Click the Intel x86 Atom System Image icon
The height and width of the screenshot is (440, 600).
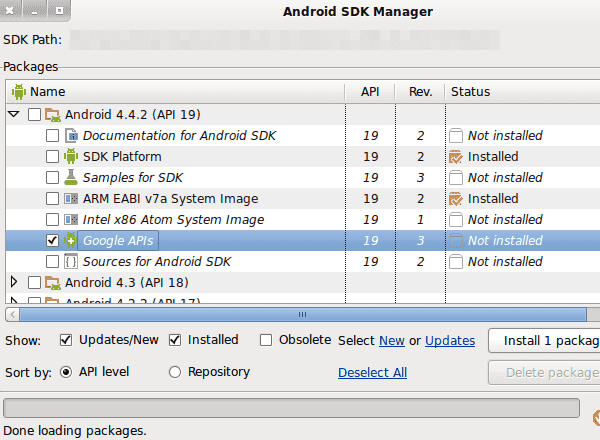(x=71, y=220)
